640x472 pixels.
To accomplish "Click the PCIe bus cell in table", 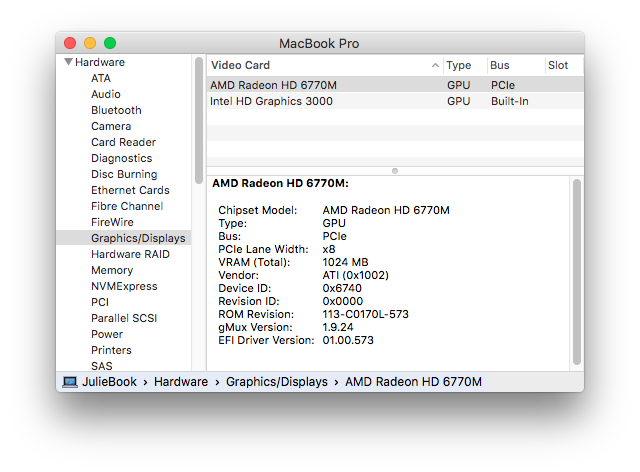I will point(503,85).
